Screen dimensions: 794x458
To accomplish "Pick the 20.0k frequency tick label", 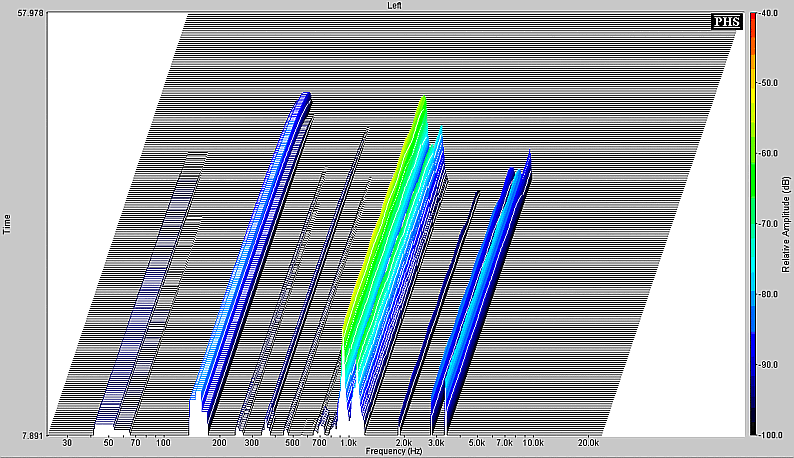I will [588, 442].
